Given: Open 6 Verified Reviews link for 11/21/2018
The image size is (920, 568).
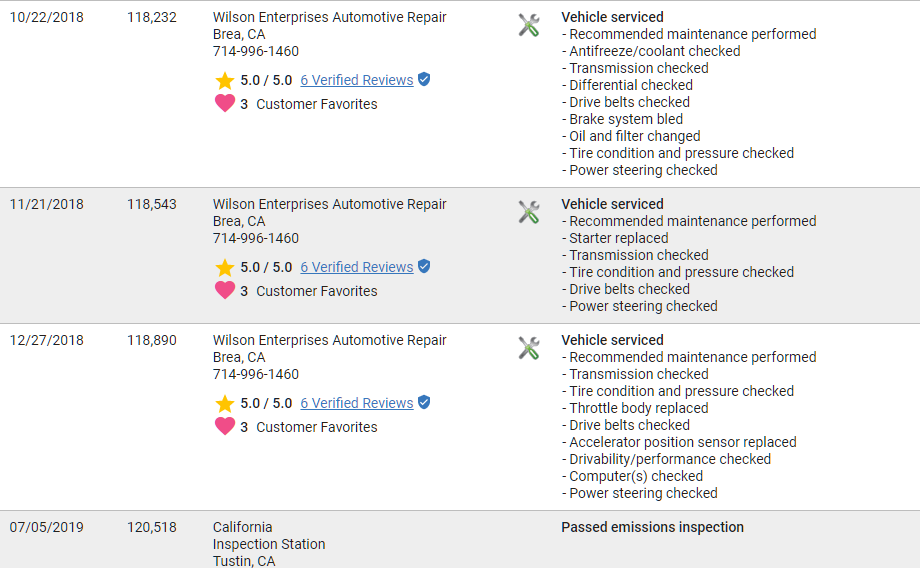Looking at the screenshot, I should [356, 267].
